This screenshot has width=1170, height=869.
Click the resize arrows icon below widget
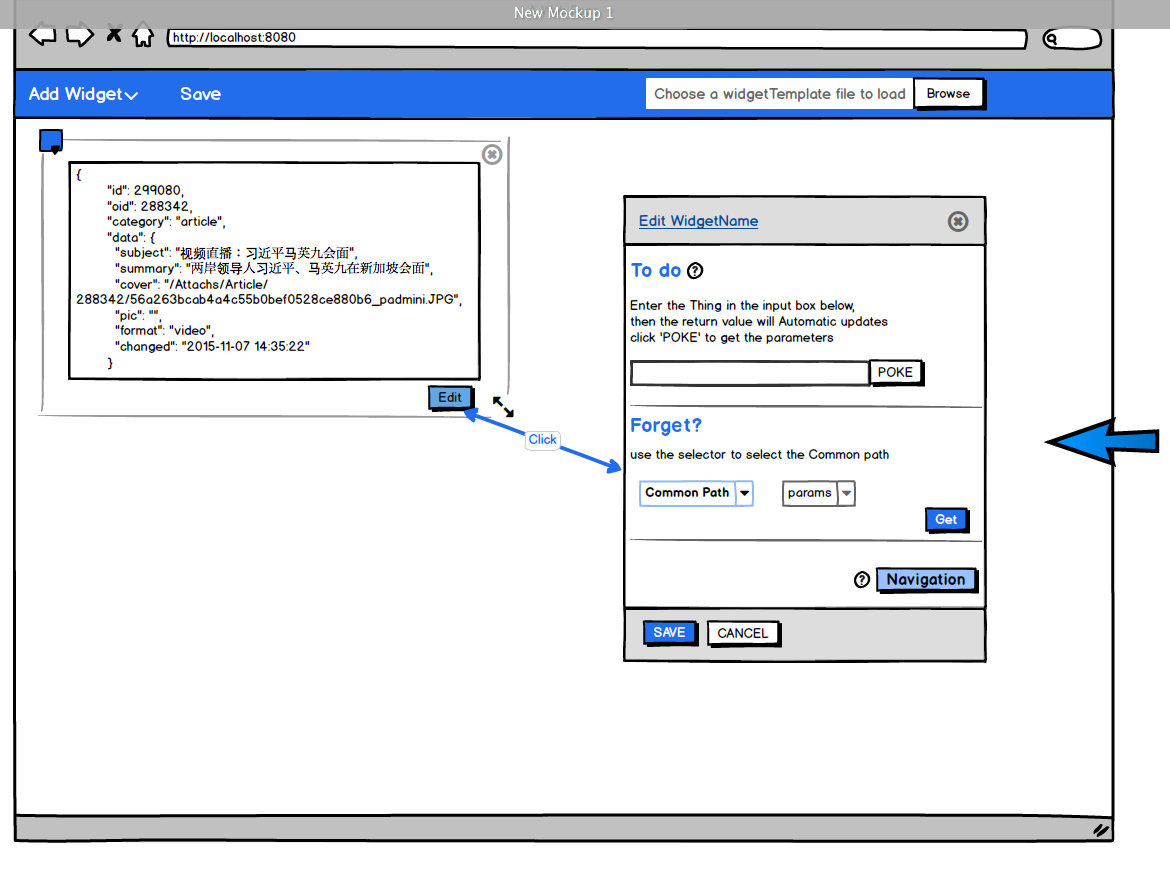(503, 407)
